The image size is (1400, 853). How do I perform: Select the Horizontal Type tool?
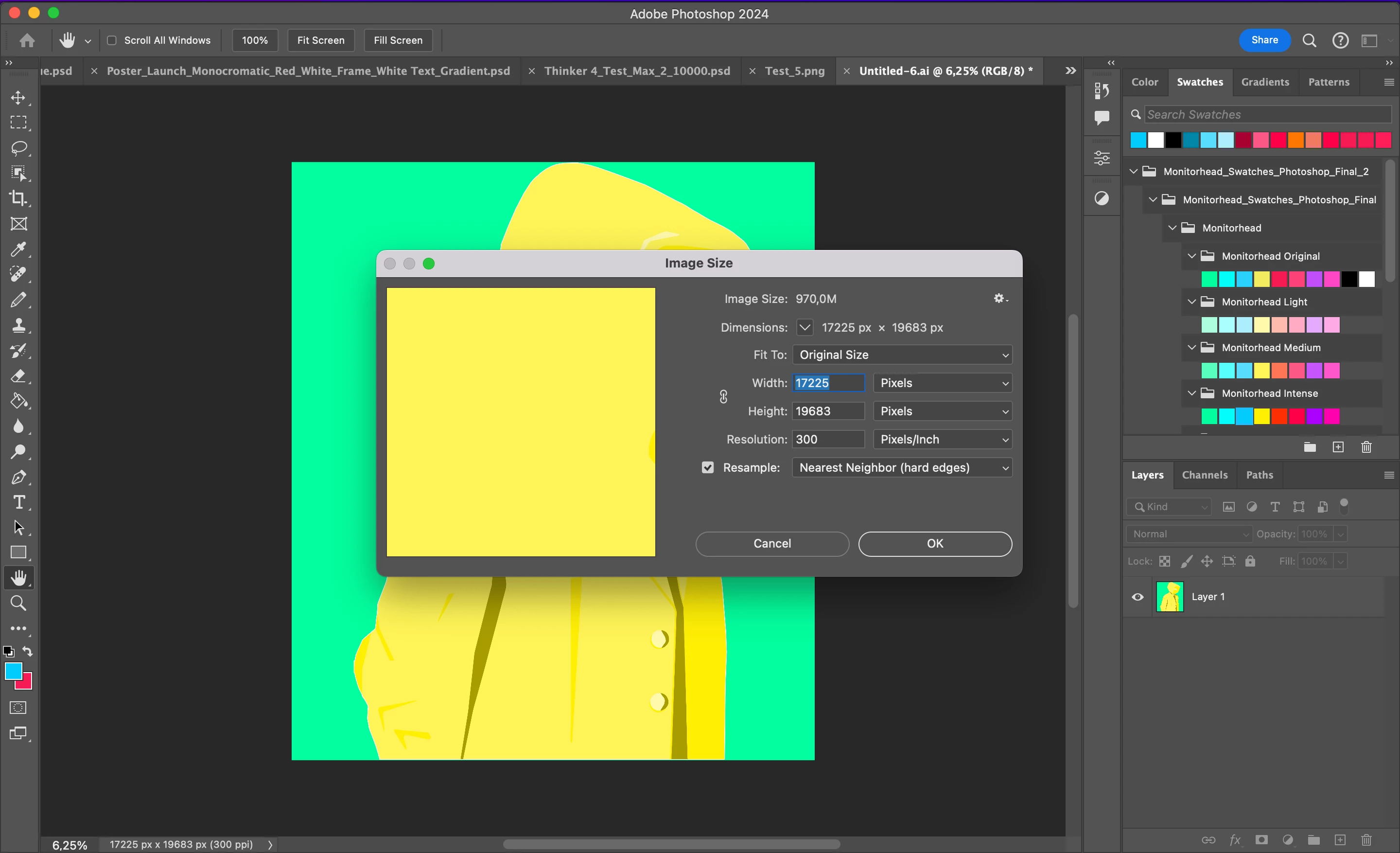click(18, 502)
